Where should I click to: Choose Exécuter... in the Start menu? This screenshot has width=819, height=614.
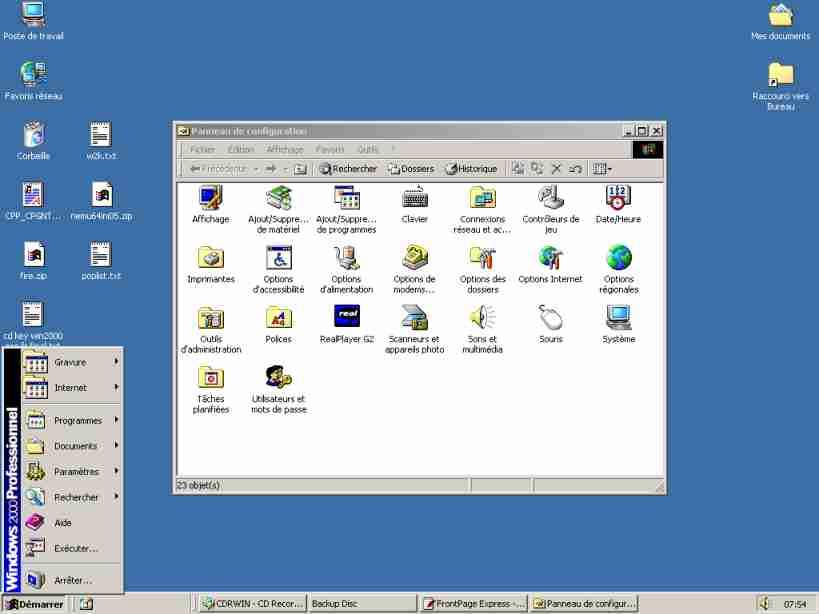[72, 548]
